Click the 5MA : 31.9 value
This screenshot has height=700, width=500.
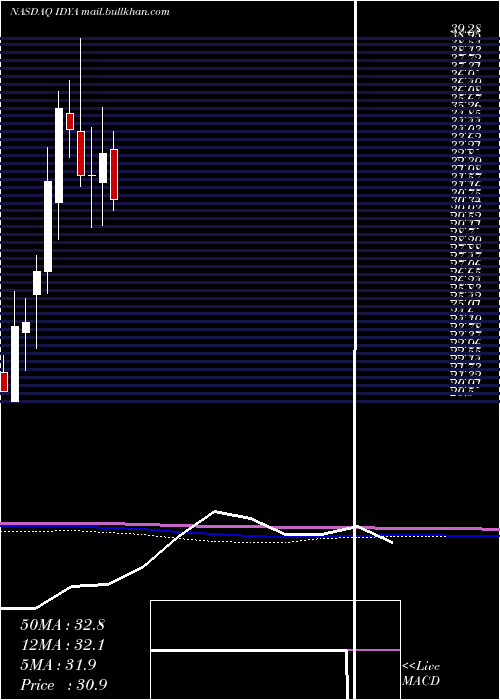point(58,665)
